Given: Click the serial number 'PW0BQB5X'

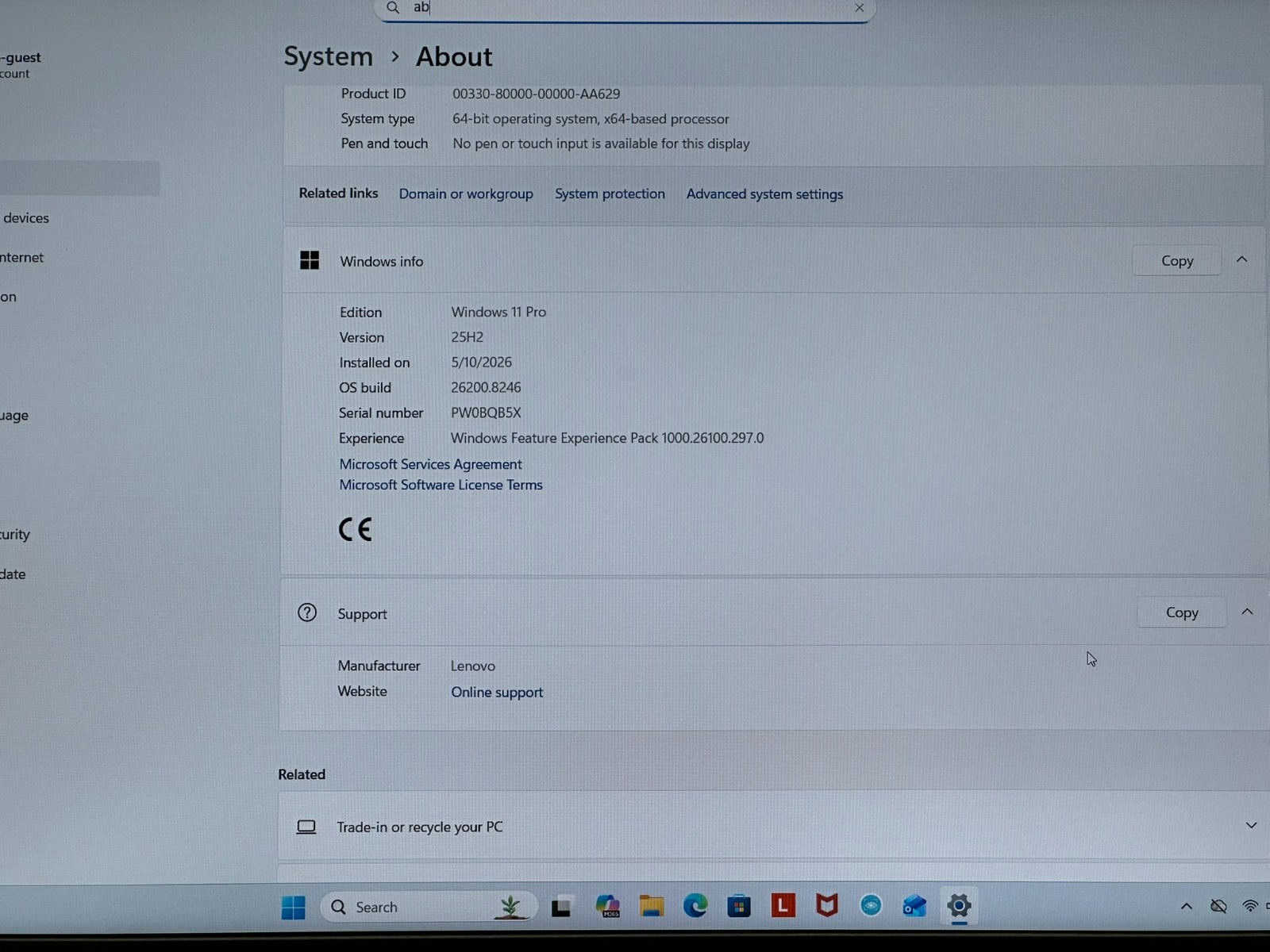Looking at the screenshot, I should pyautogui.click(x=486, y=413).
